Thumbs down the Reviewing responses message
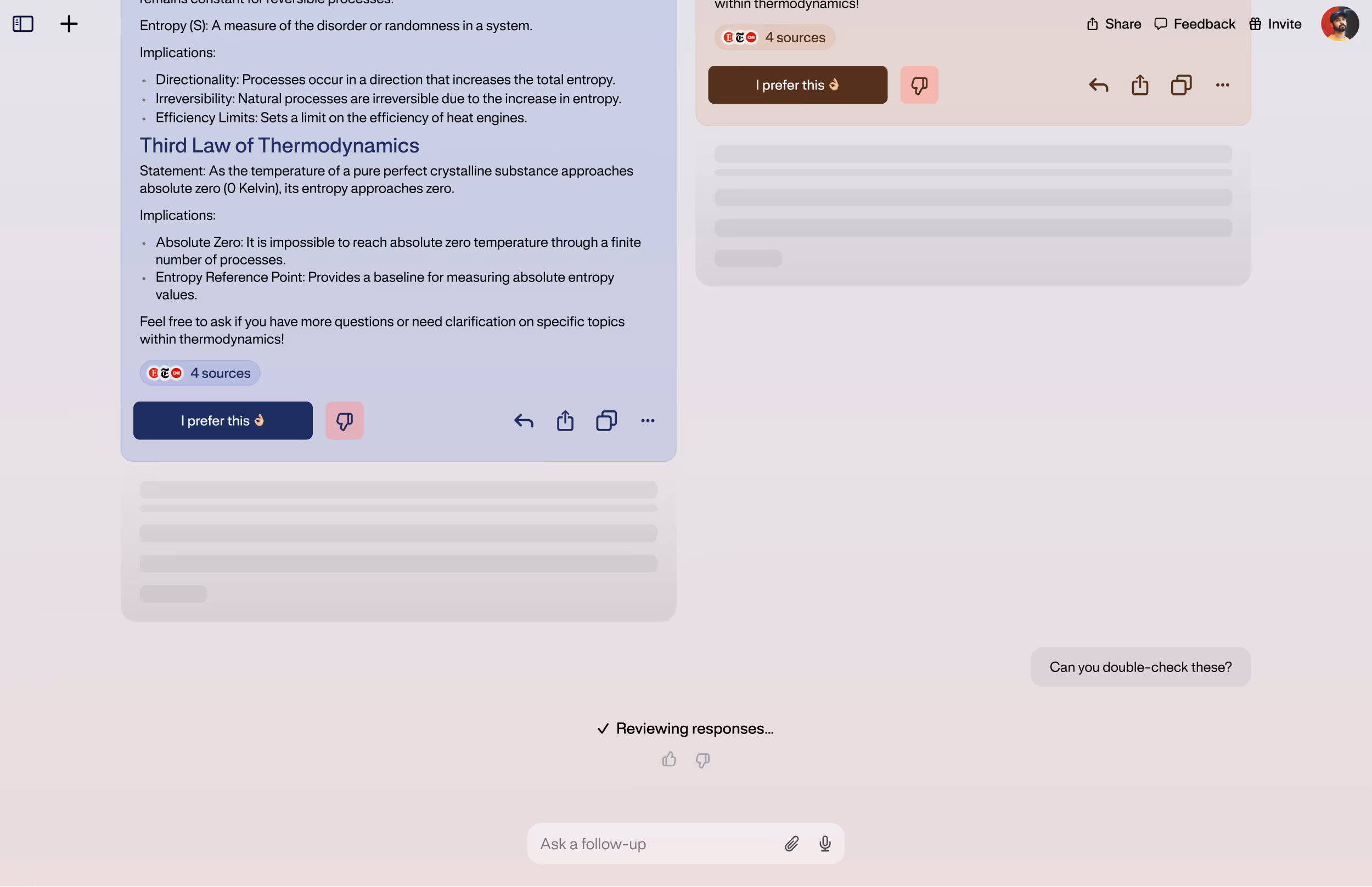Image resolution: width=1372 pixels, height=887 pixels. pos(702,760)
